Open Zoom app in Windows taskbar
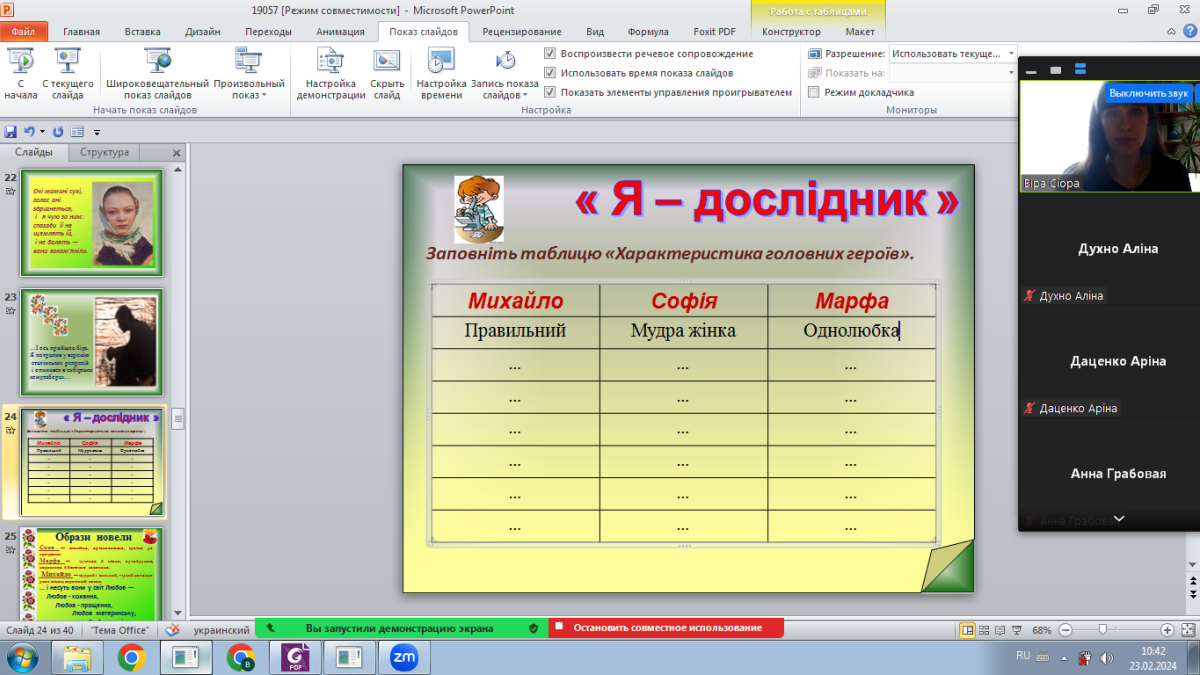The height and width of the screenshot is (675, 1200). tap(403, 656)
